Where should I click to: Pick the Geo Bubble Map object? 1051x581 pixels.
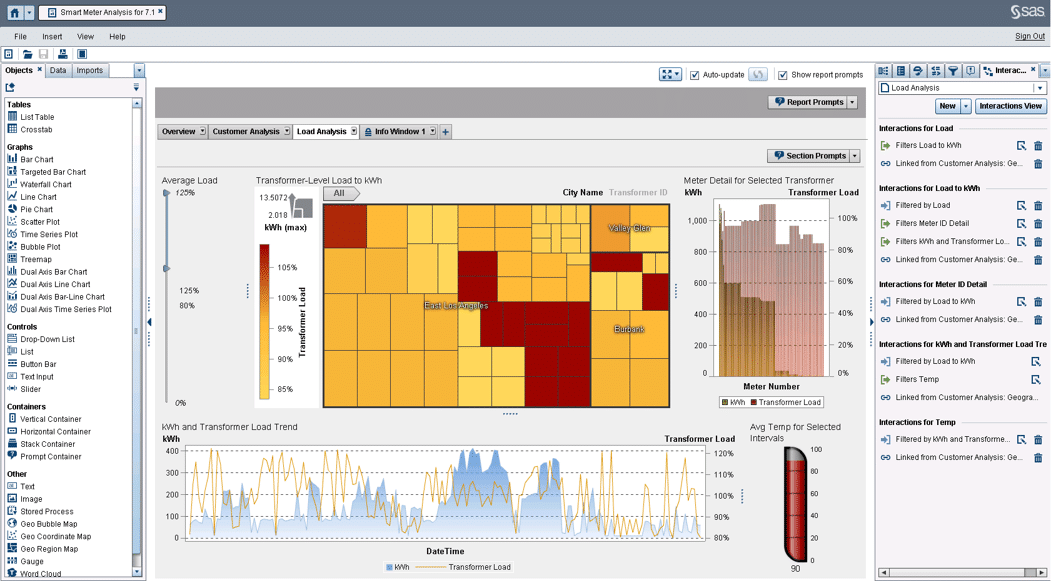click(48, 524)
